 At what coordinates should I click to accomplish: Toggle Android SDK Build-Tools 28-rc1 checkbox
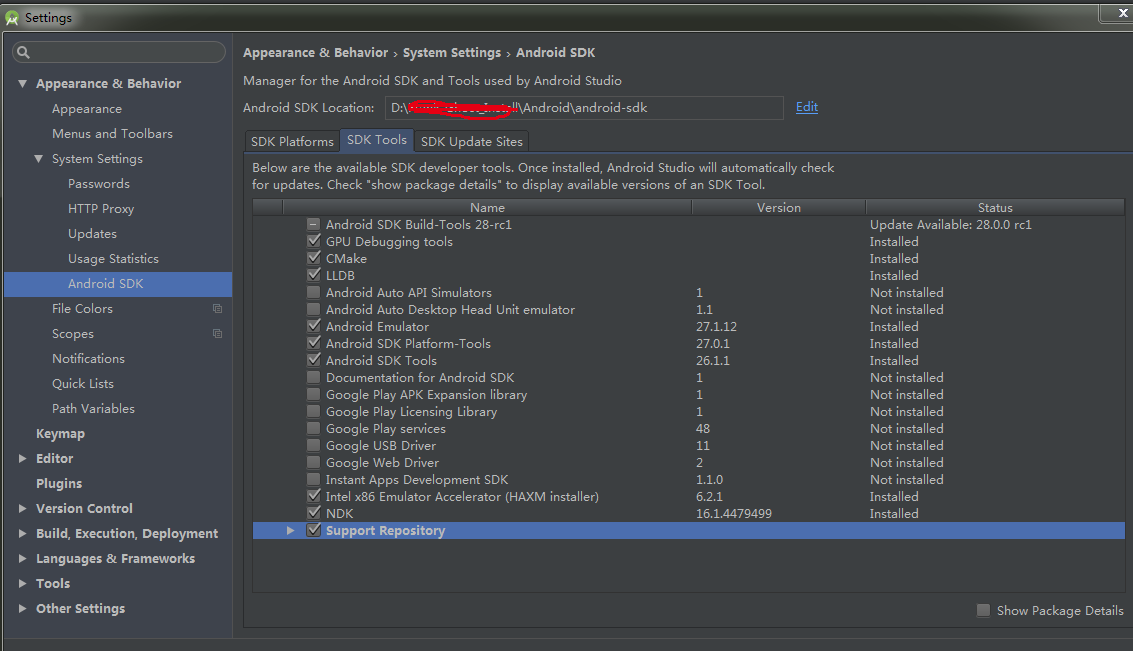(314, 225)
